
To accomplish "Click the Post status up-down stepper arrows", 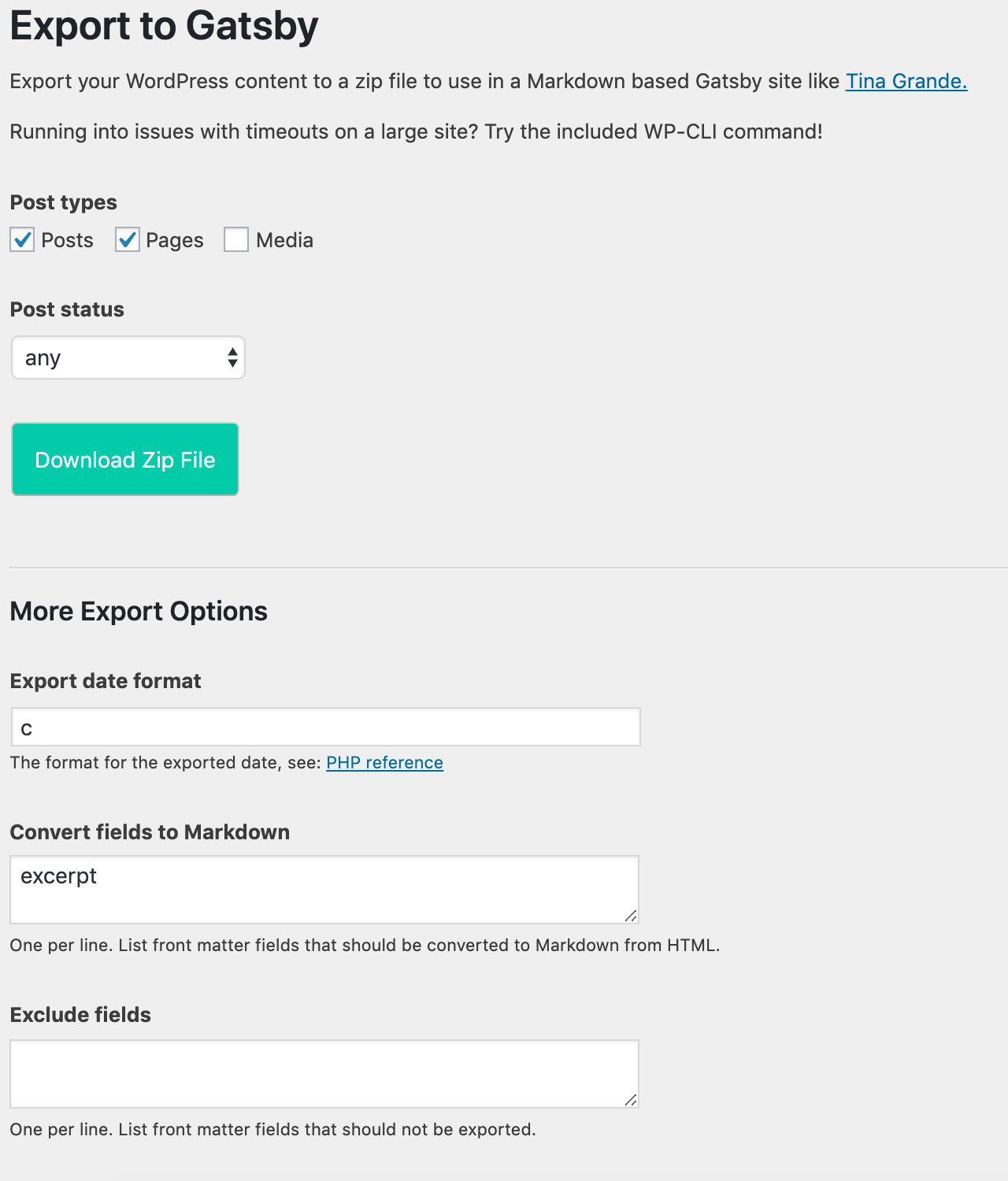I will tap(231, 357).
